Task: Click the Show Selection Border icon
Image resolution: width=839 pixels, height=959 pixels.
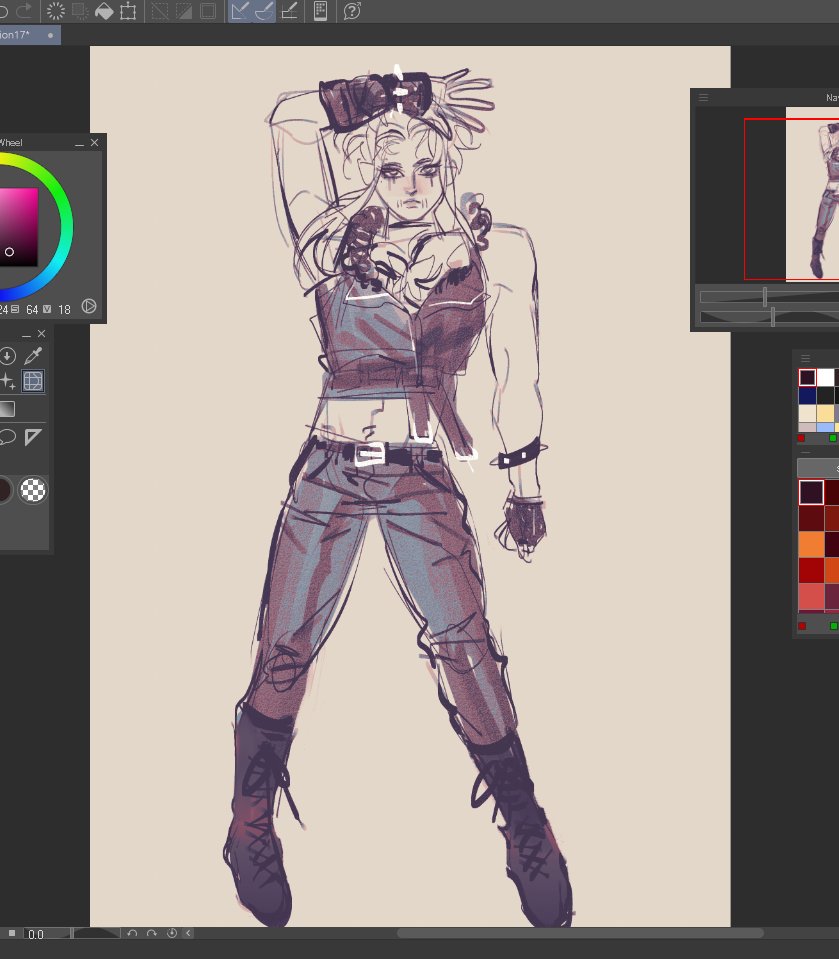Action: 208,11
